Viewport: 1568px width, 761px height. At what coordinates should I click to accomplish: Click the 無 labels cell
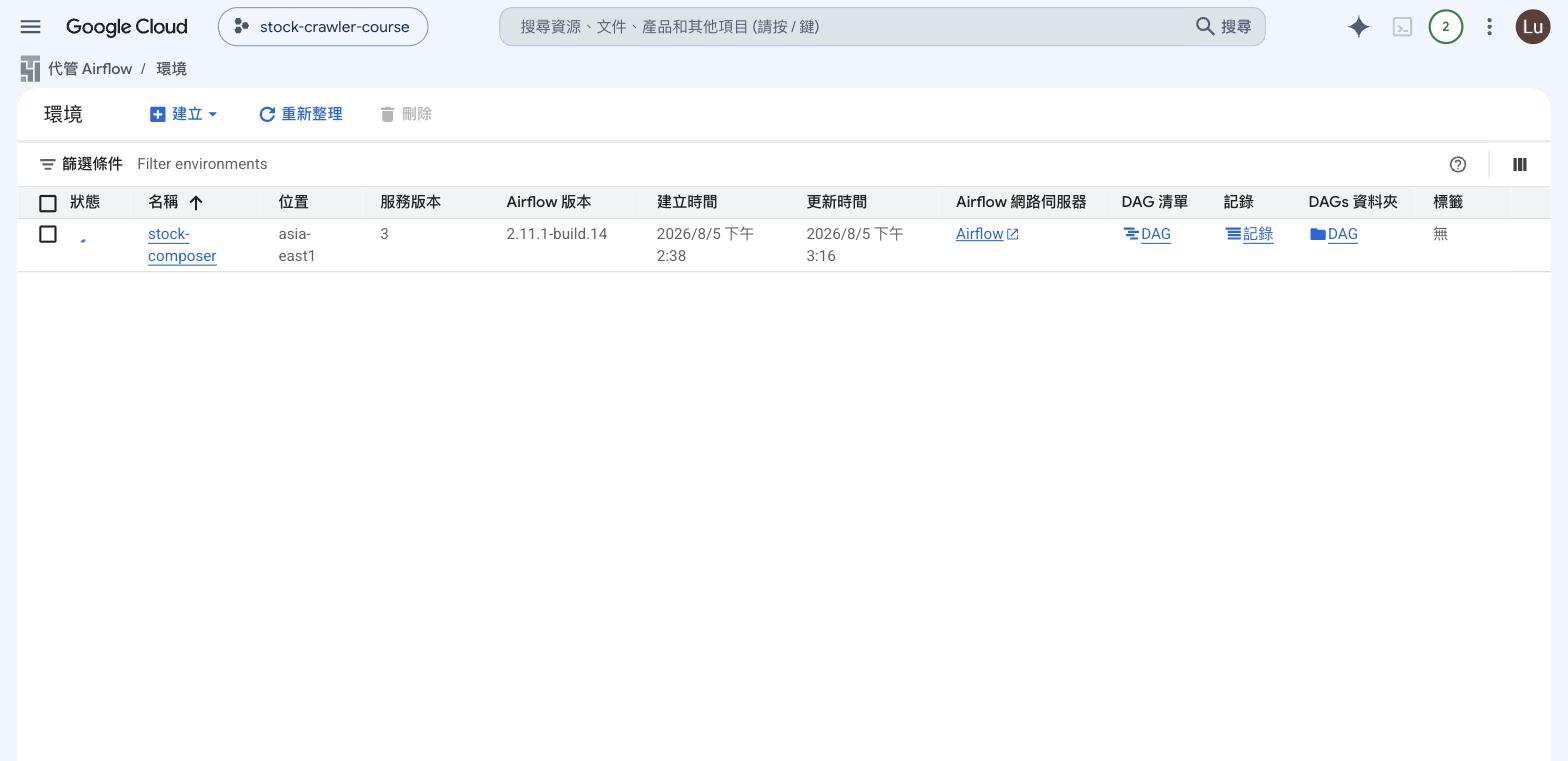[1440, 234]
